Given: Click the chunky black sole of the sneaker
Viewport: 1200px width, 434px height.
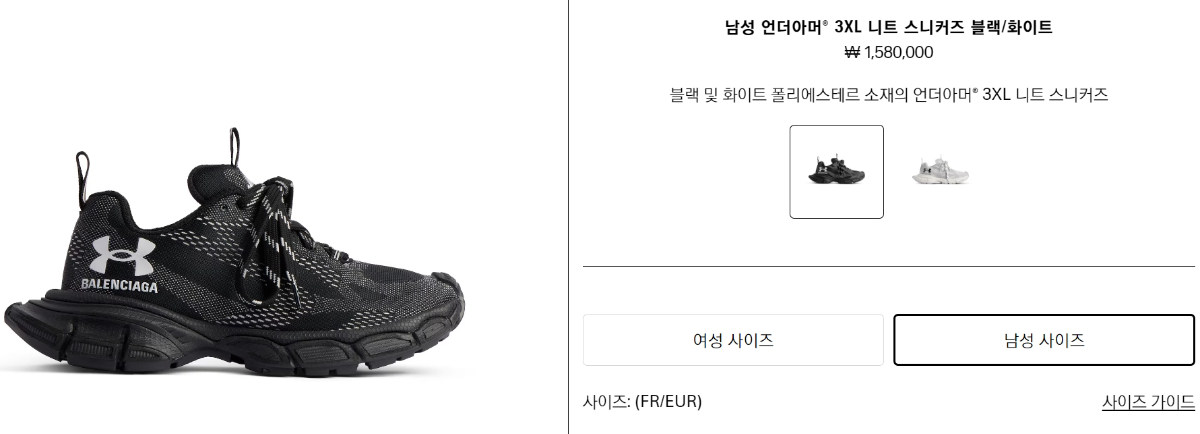Looking at the screenshot, I should point(250,350).
